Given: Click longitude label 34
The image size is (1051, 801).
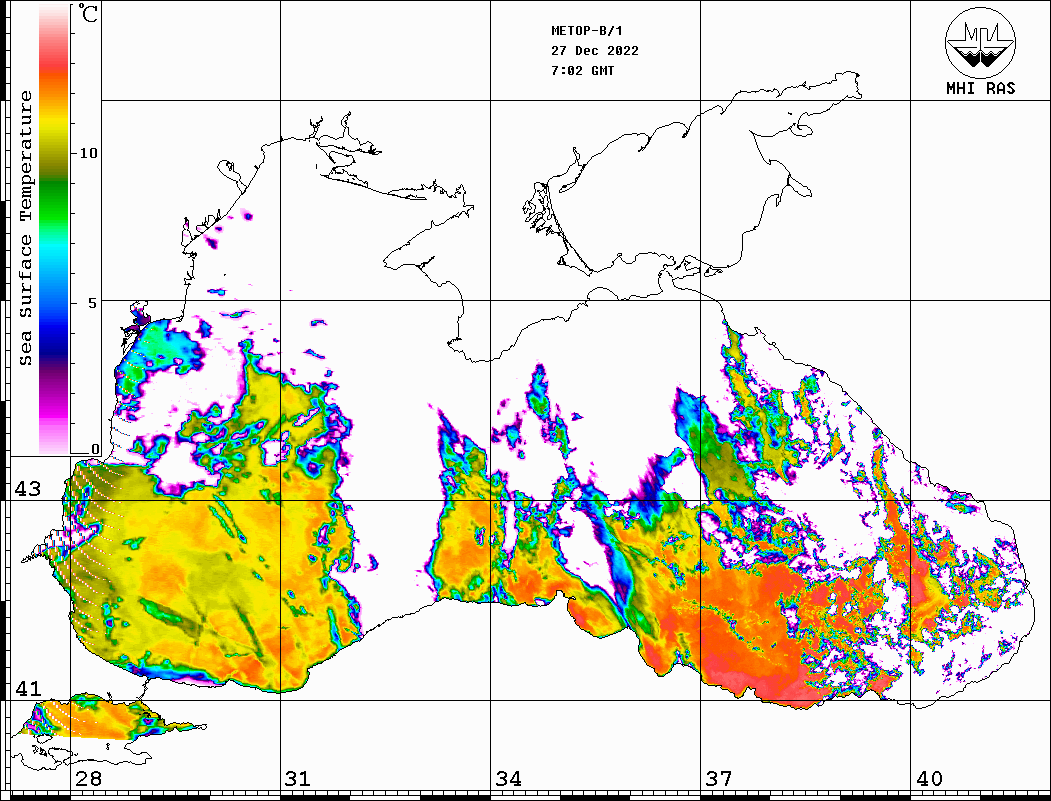Looking at the screenshot, I should 508,778.
